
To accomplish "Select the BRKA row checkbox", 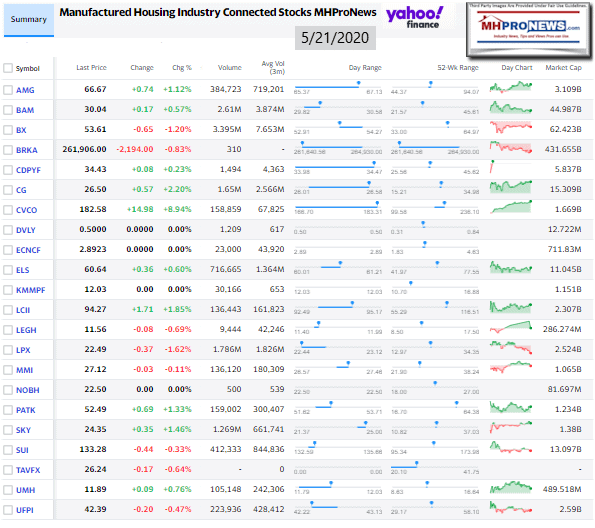I will pos(8,150).
